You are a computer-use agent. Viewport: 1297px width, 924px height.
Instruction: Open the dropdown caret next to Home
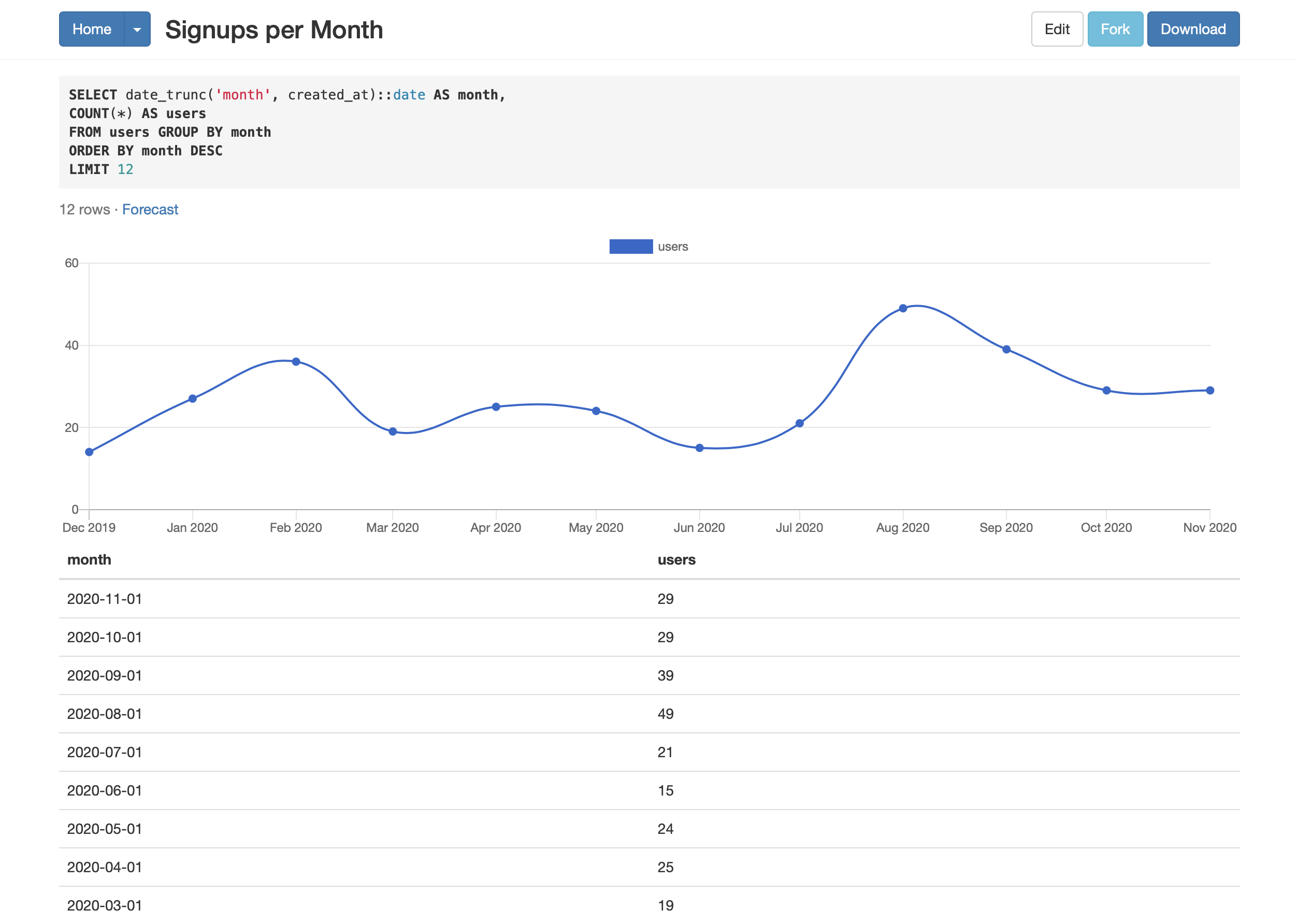click(137, 29)
